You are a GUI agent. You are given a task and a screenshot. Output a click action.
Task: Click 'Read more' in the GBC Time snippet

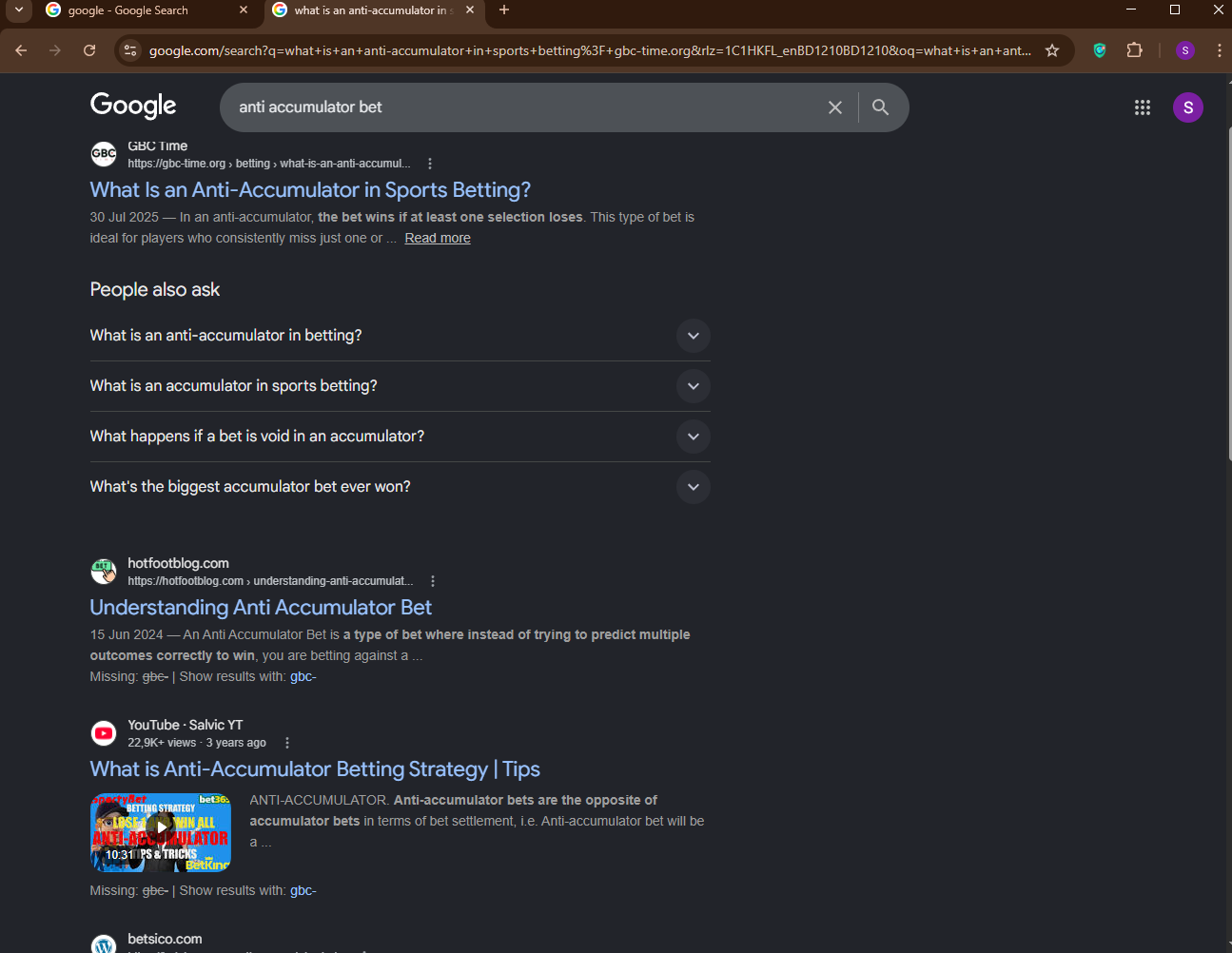[x=438, y=238]
